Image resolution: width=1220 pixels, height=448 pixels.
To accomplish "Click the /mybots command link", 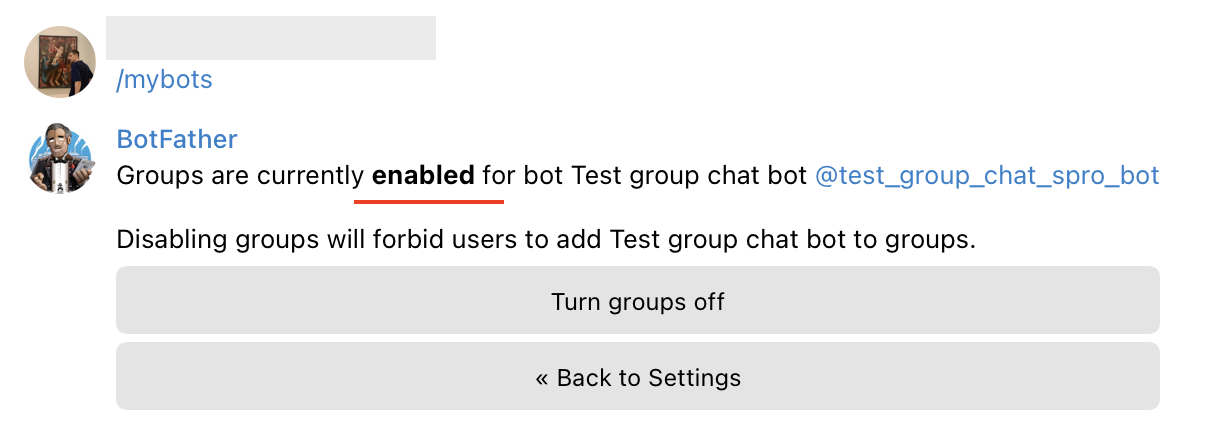I will click(164, 80).
